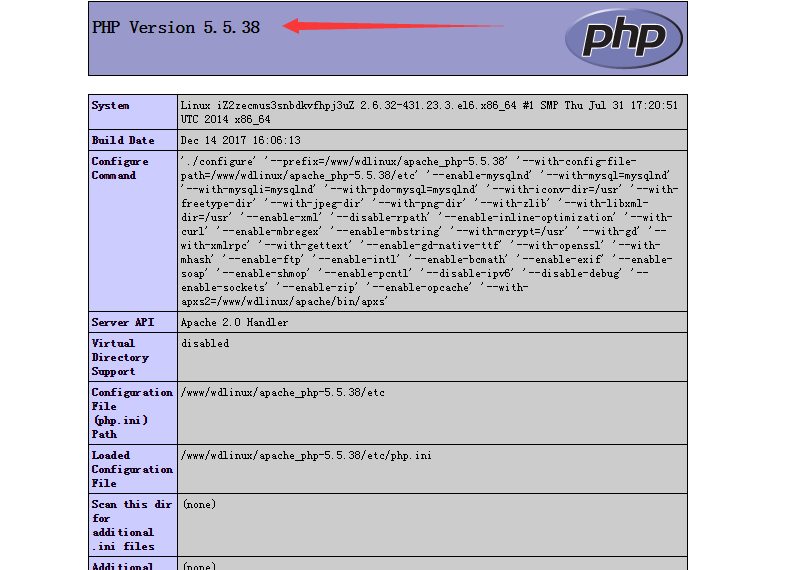
Task: Click the '/www/wdlinux/apache_php-5.5.38/etc' path value
Action: pos(283,392)
